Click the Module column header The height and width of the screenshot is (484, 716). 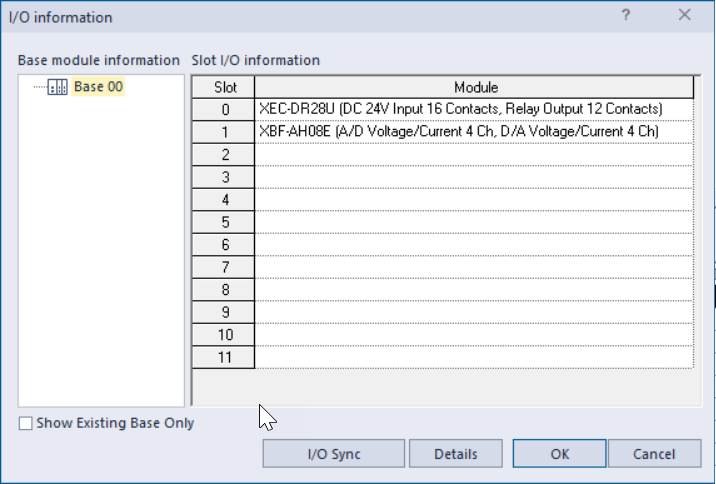(x=474, y=87)
